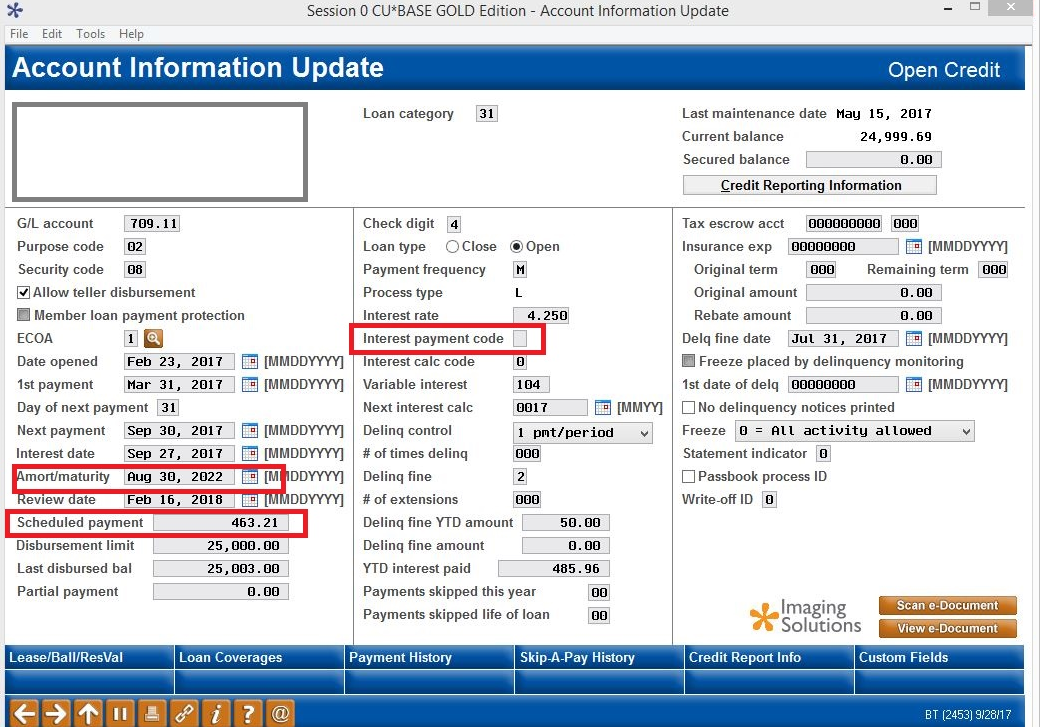Click the Purpose code field
This screenshot has width=1040, height=727.
tap(135, 247)
